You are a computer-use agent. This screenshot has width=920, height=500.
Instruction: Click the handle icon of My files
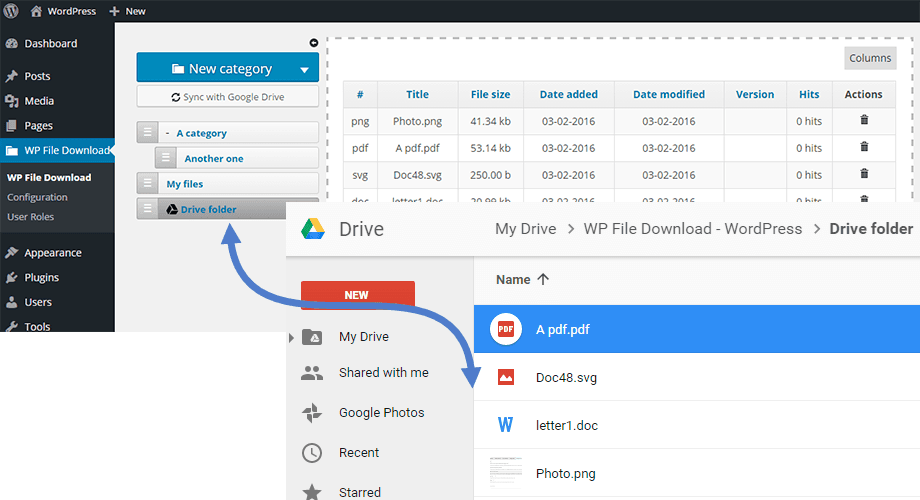click(147, 183)
